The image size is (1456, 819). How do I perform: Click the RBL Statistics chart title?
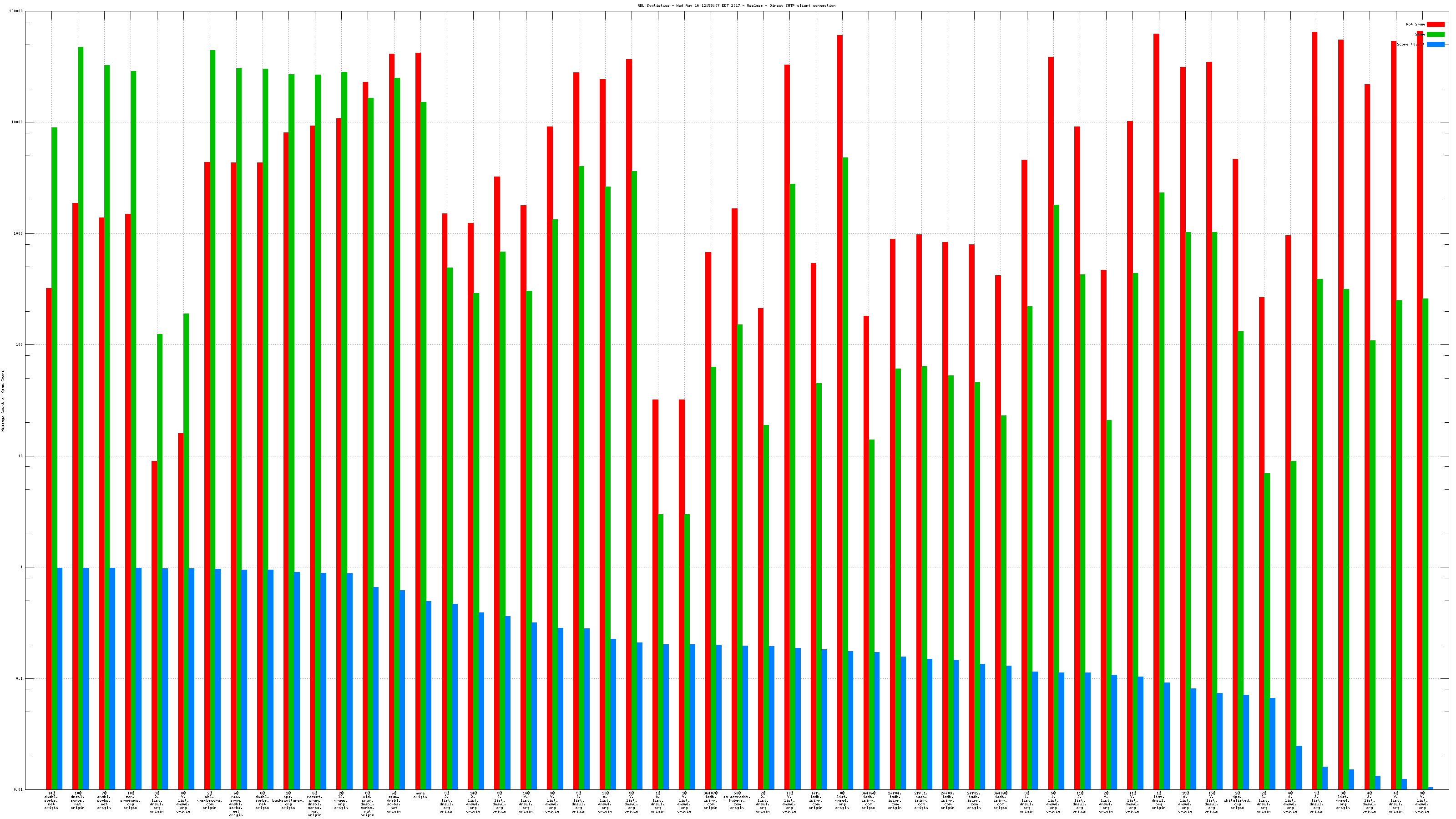coord(736,5)
